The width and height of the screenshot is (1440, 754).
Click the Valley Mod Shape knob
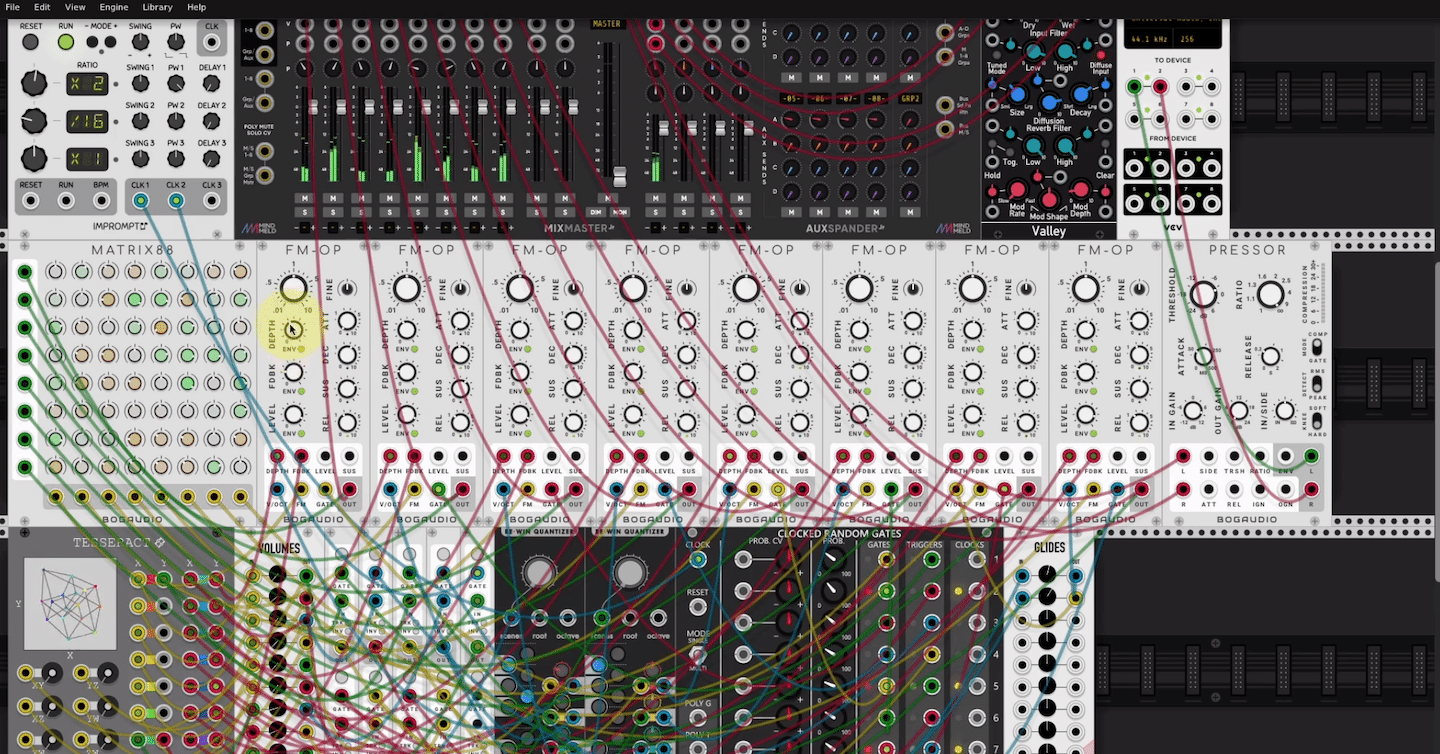click(1049, 200)
